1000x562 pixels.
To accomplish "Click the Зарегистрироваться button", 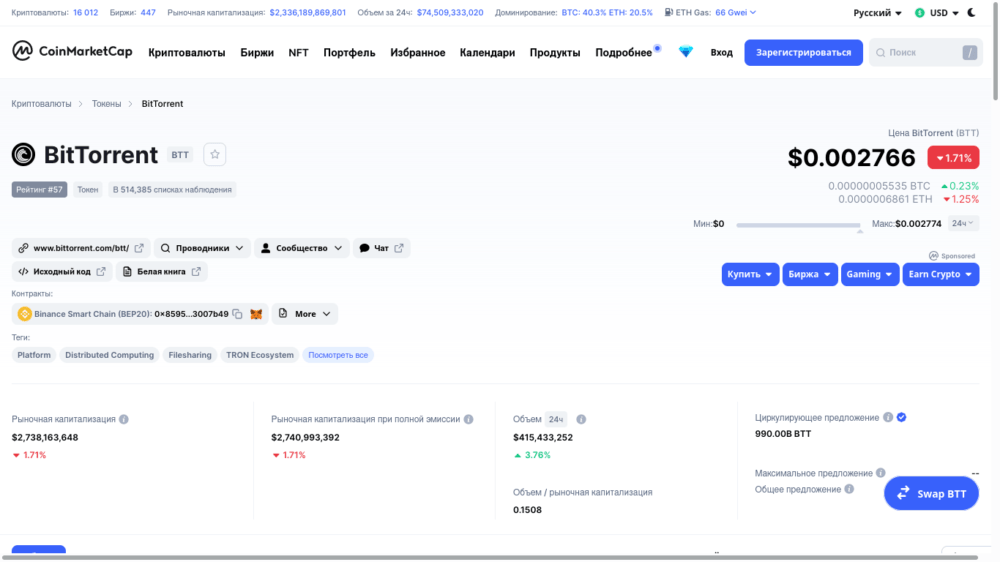I will pos(803,52).
